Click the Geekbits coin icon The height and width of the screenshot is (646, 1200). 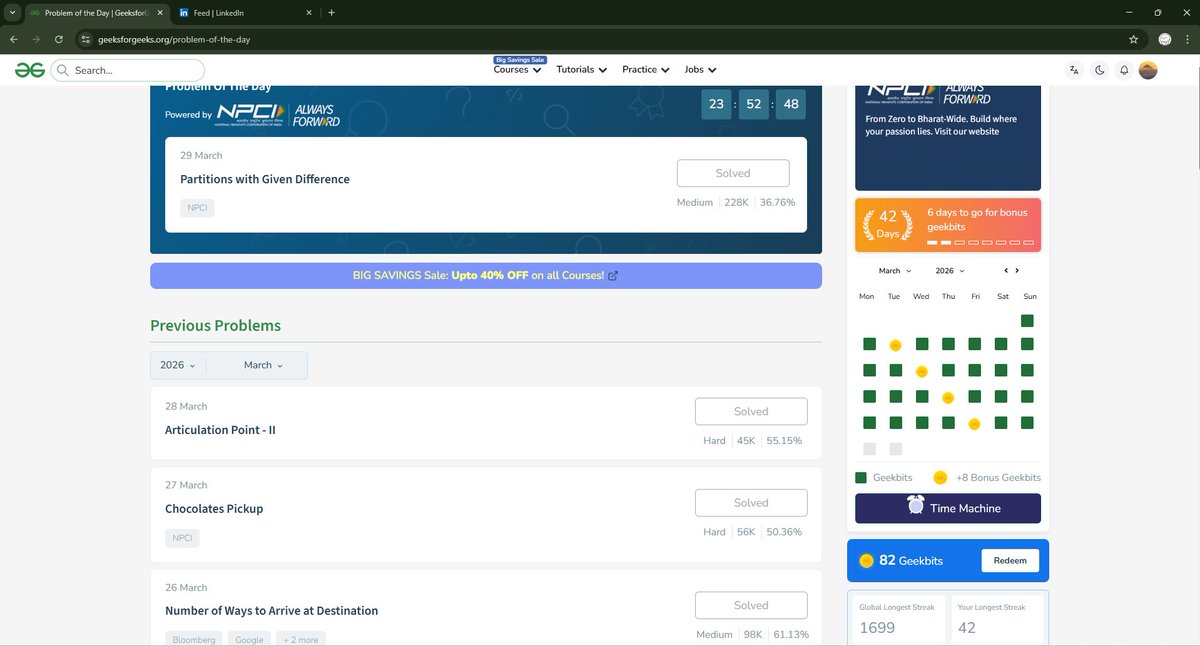pyautogui.click(x=867, y=561)
